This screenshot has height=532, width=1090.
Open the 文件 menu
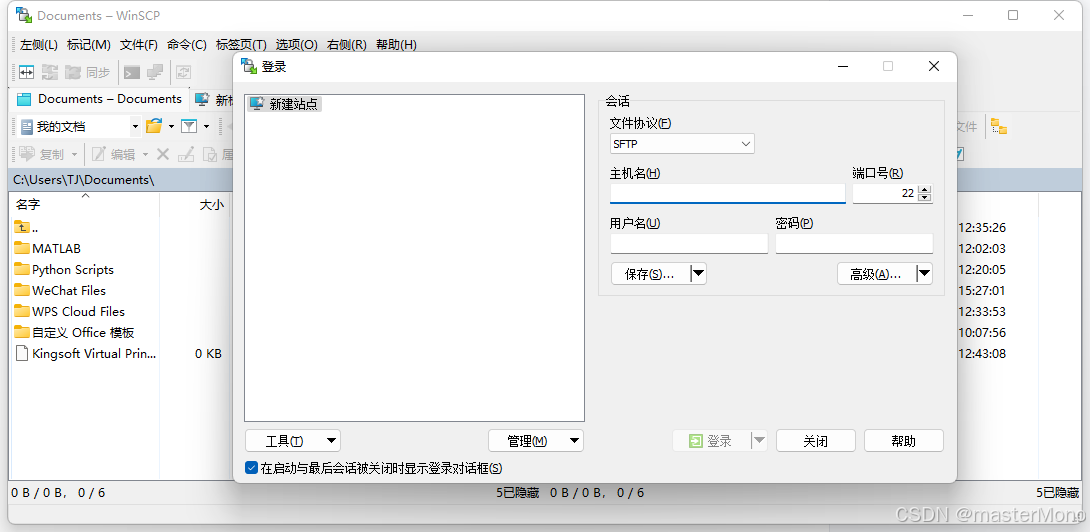pyautogui.click(x=139, y=45)
